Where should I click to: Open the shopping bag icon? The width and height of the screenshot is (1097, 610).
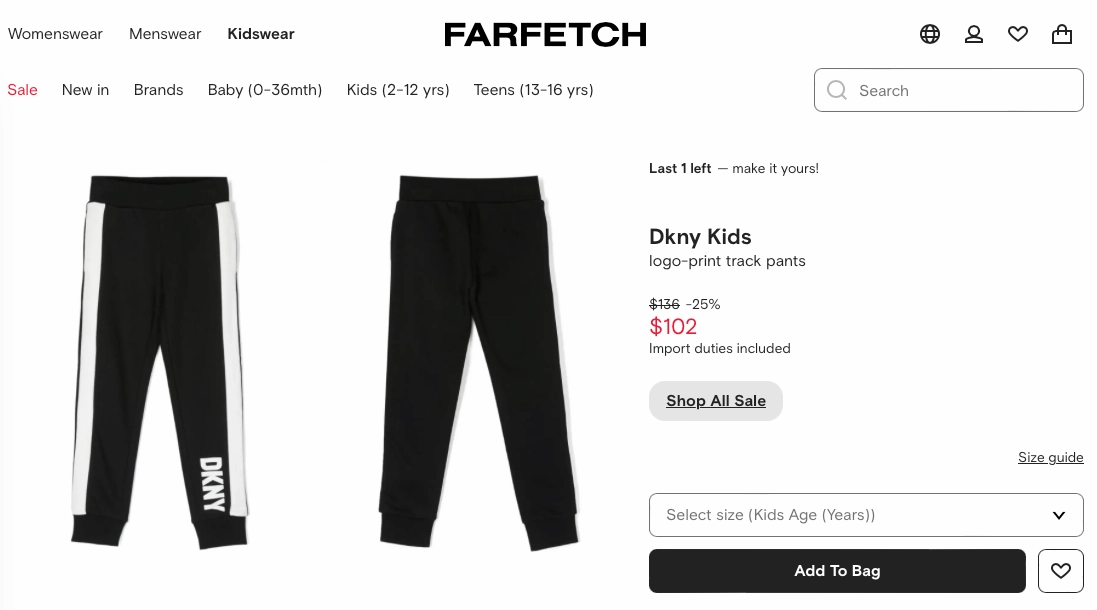[x=1062, y=34]
